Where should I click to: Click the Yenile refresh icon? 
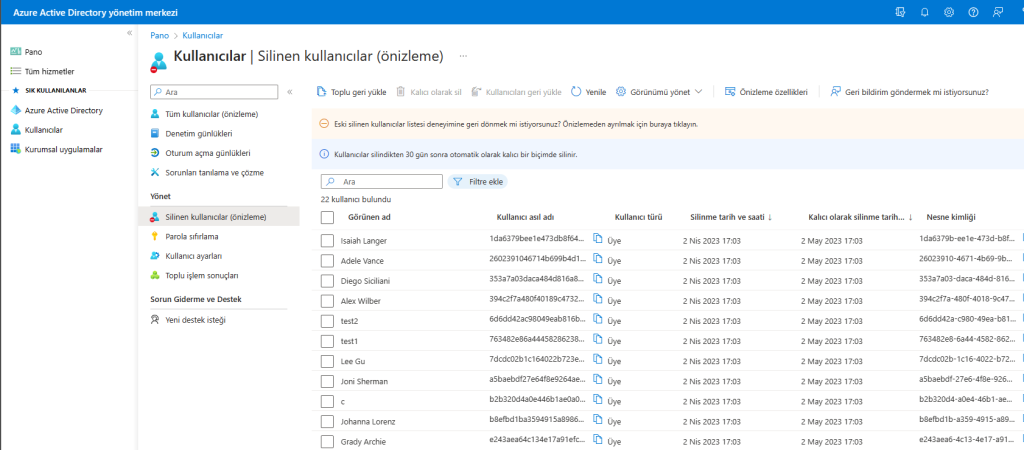577,91
